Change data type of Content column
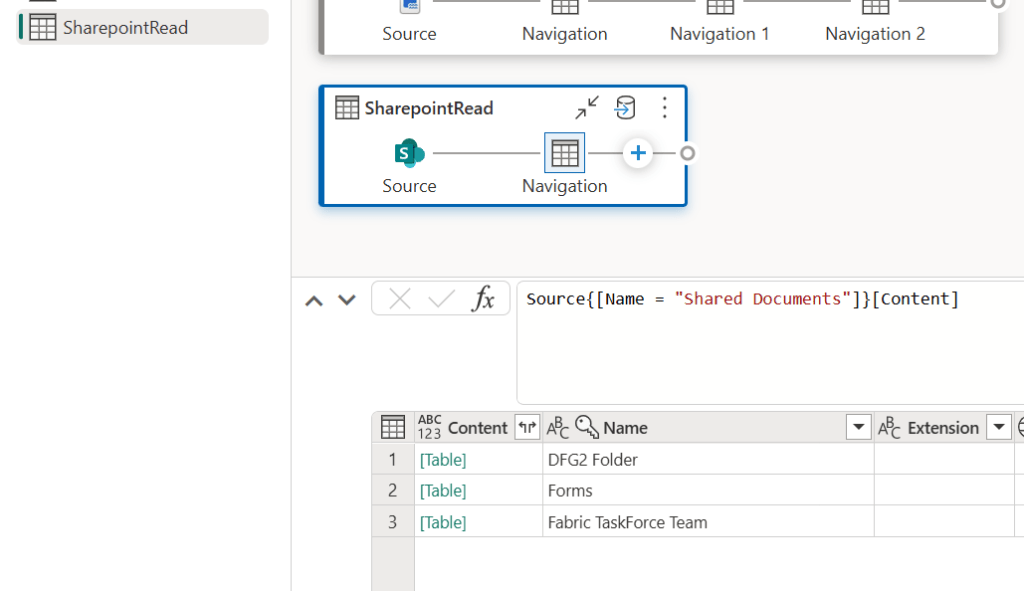Screen dimensions: 1024x591 (x=430, y=428)
